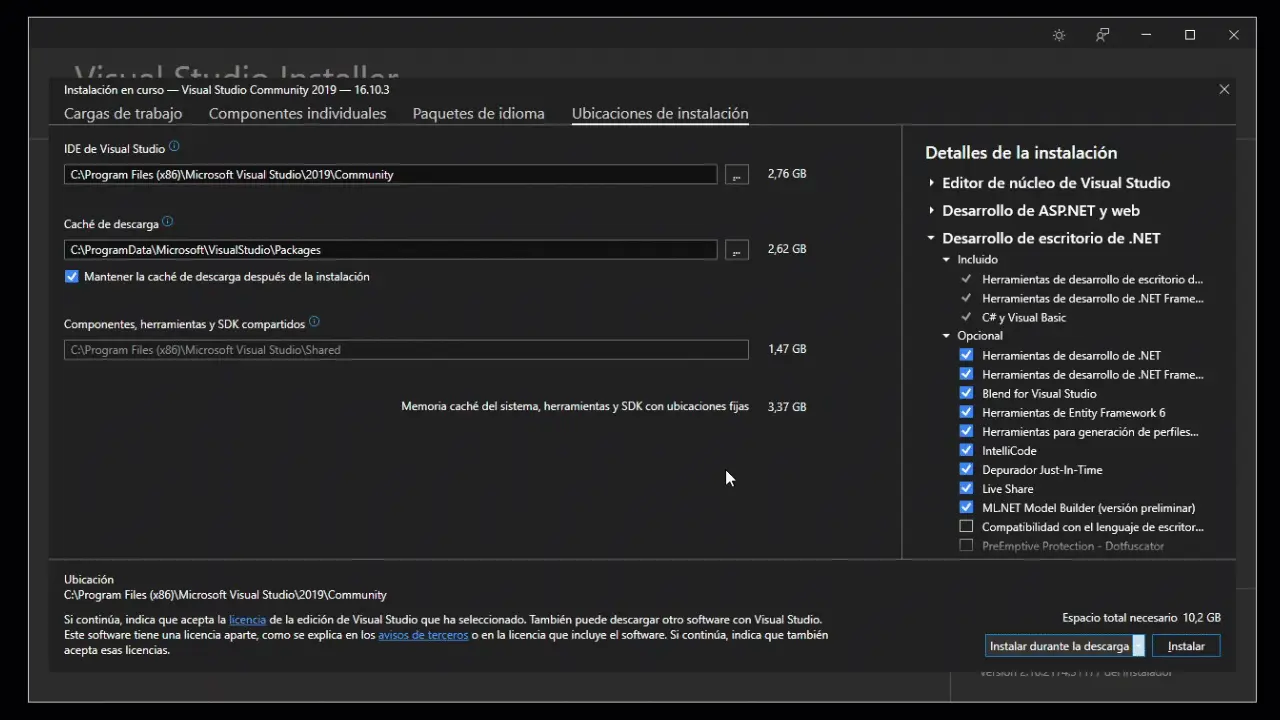Click the IDE installation path text field
The width and height of the screenshot is (1280, 720).
(x=390, y=175)
